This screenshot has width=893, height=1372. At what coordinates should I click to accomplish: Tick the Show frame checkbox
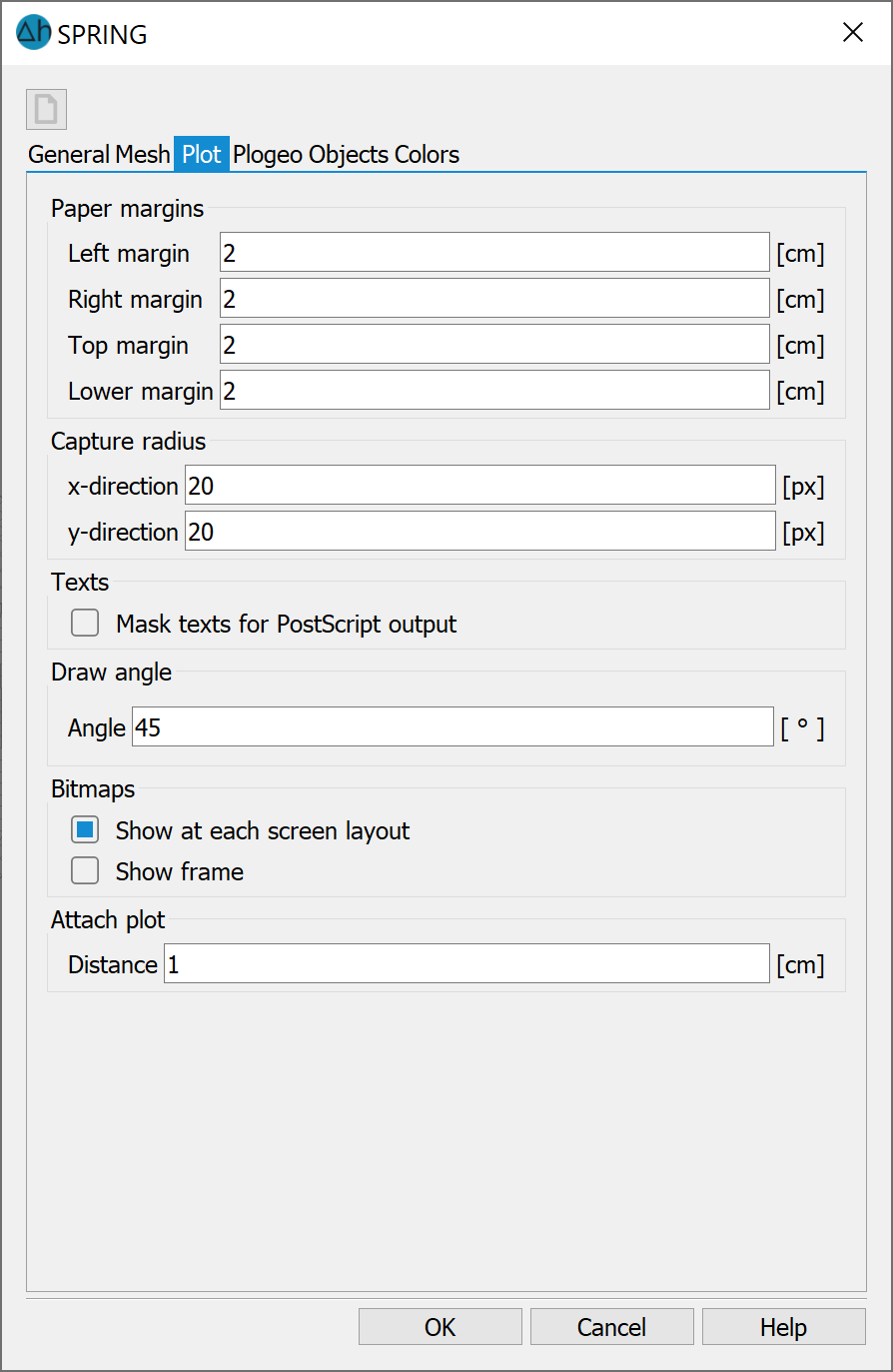click(x=85, y=871)
